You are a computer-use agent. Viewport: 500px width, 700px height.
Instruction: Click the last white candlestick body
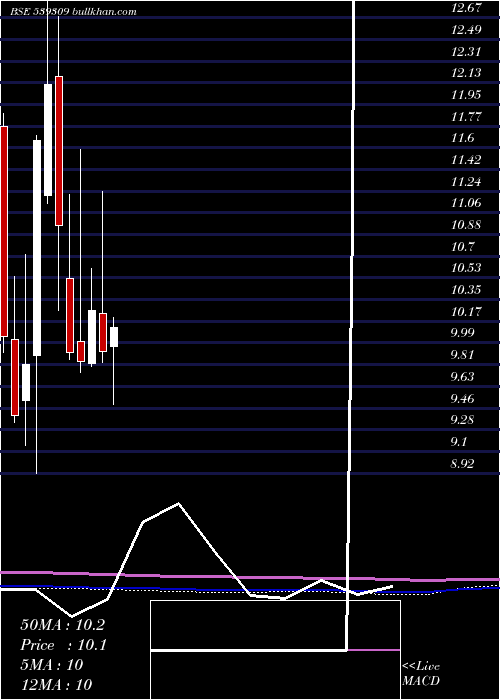(114, 337)
